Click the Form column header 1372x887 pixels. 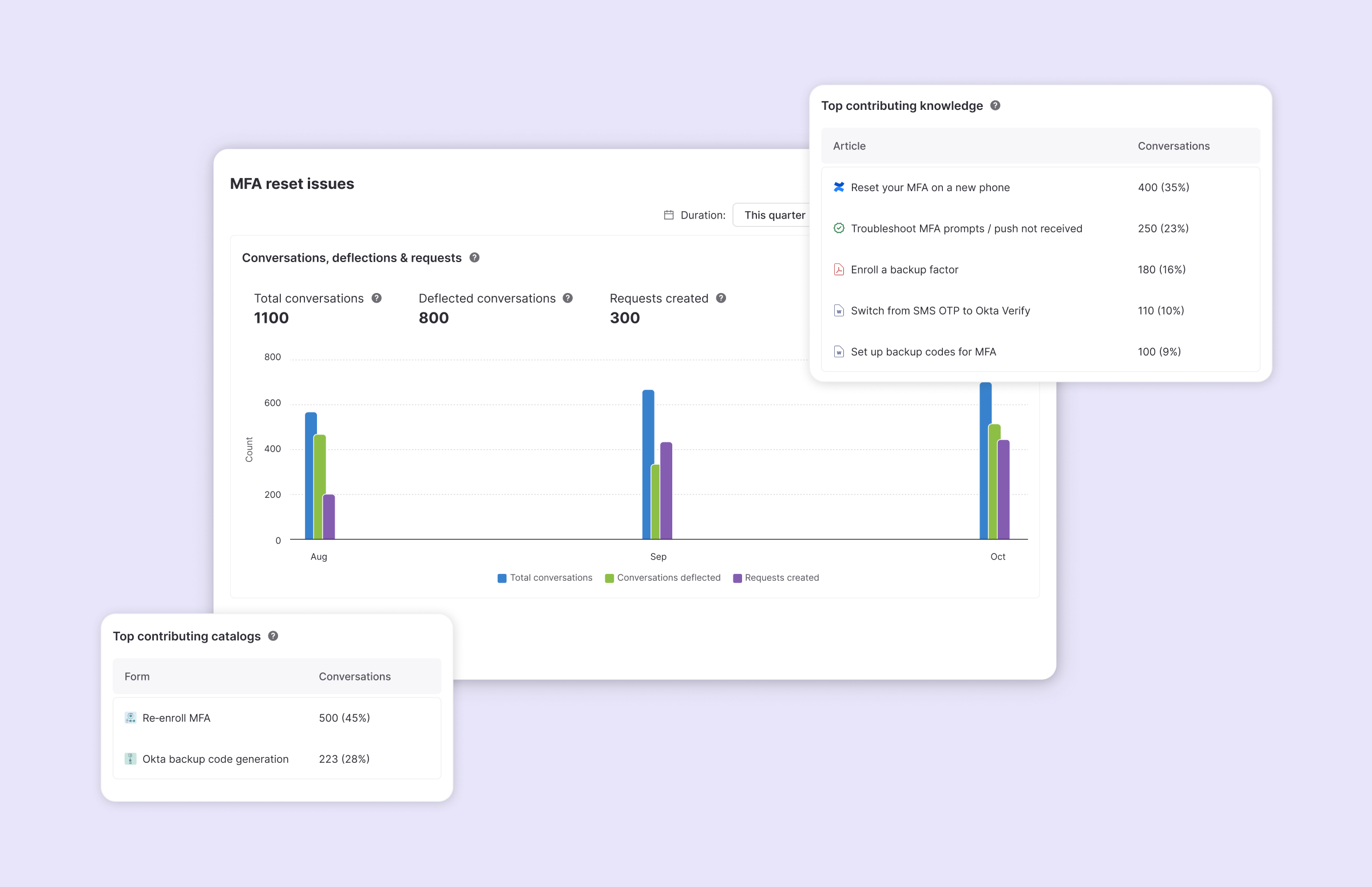(x=137, y=677)
